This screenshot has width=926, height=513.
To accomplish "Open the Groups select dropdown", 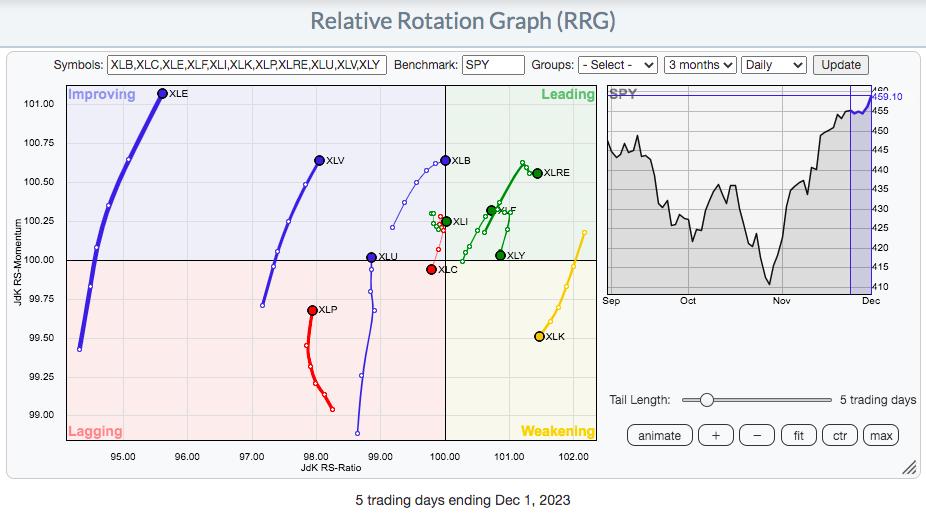I will 618,65.
